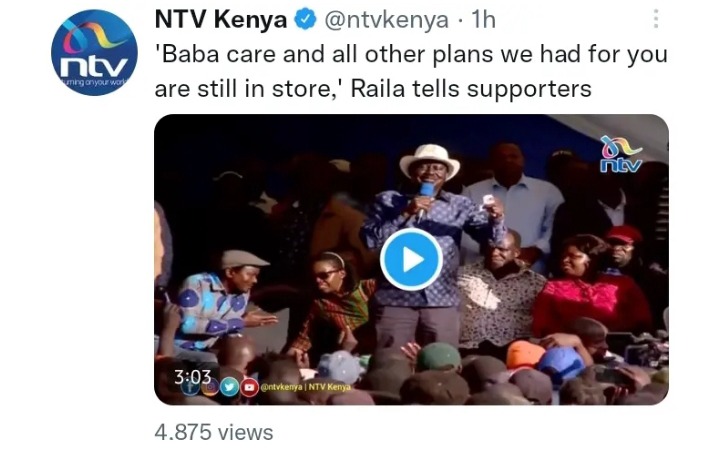Open the @ntvkenya handle in the tweet header
The height and width of the screenshot is (475, 720).
(x=386, y=20)
